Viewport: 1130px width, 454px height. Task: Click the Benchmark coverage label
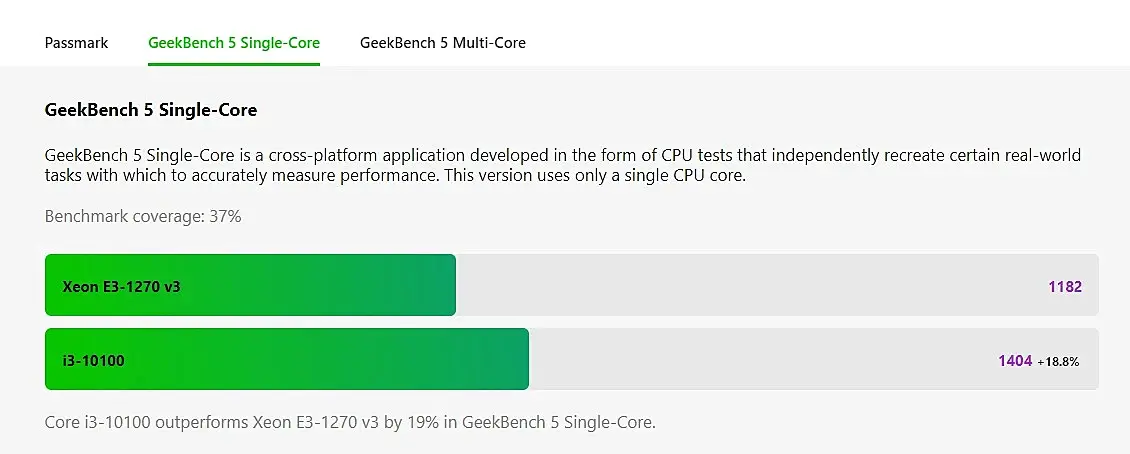[123, 216]
